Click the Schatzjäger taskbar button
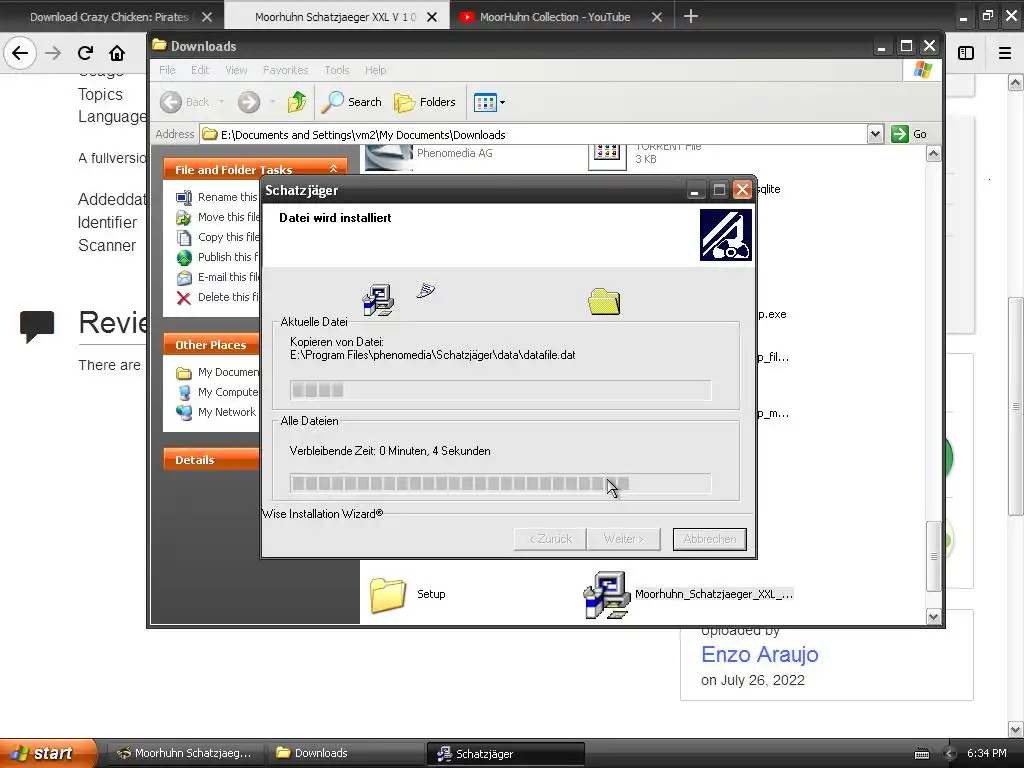Image resolution: width=1024 pixels, height=768 pixels. click(505, 754)
